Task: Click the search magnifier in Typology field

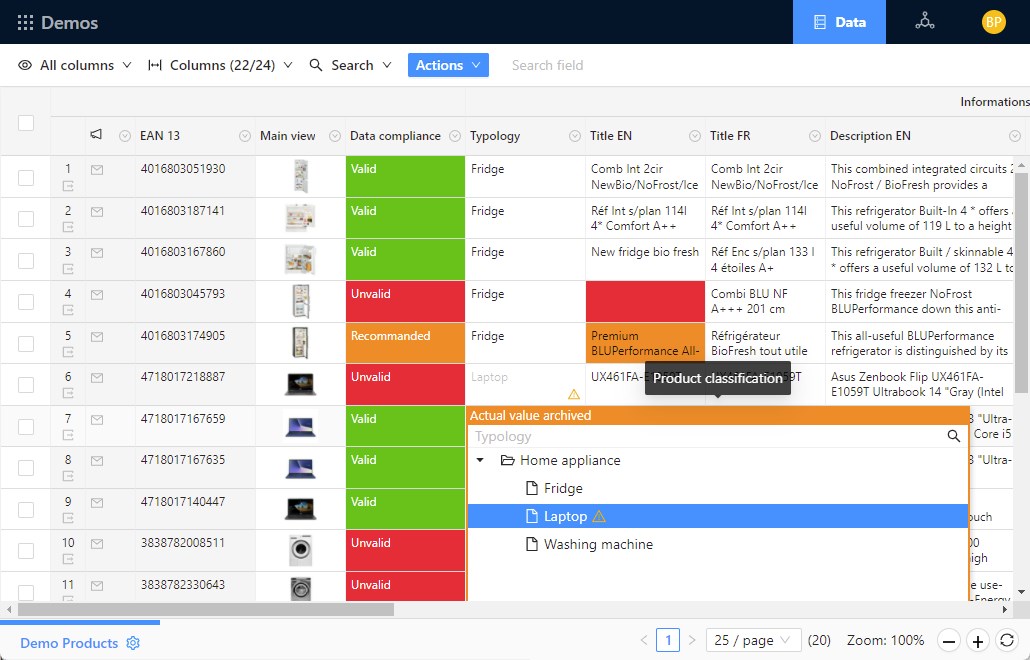Action: 953,436
